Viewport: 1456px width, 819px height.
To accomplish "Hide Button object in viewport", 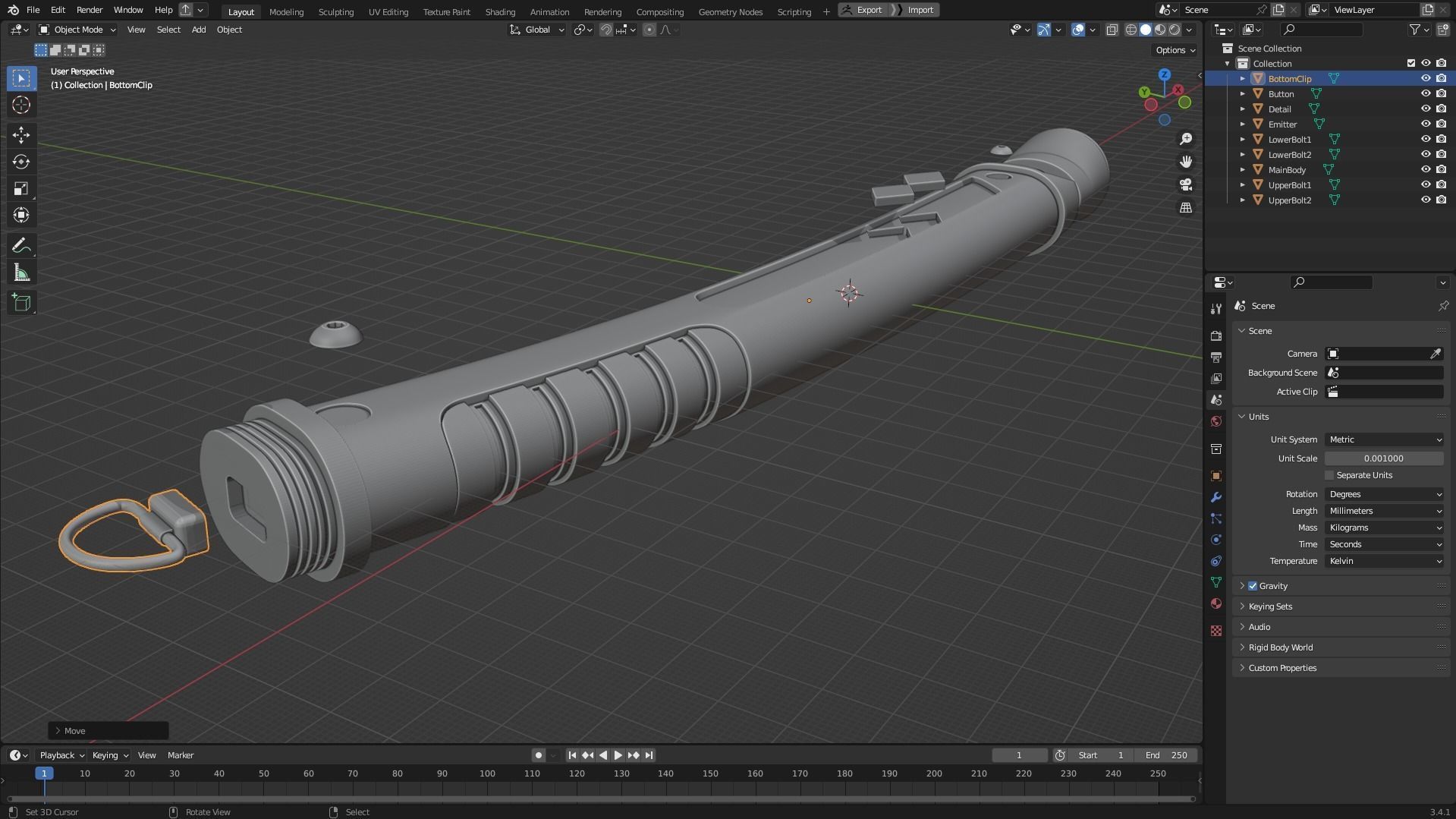I will (1426, 93).
